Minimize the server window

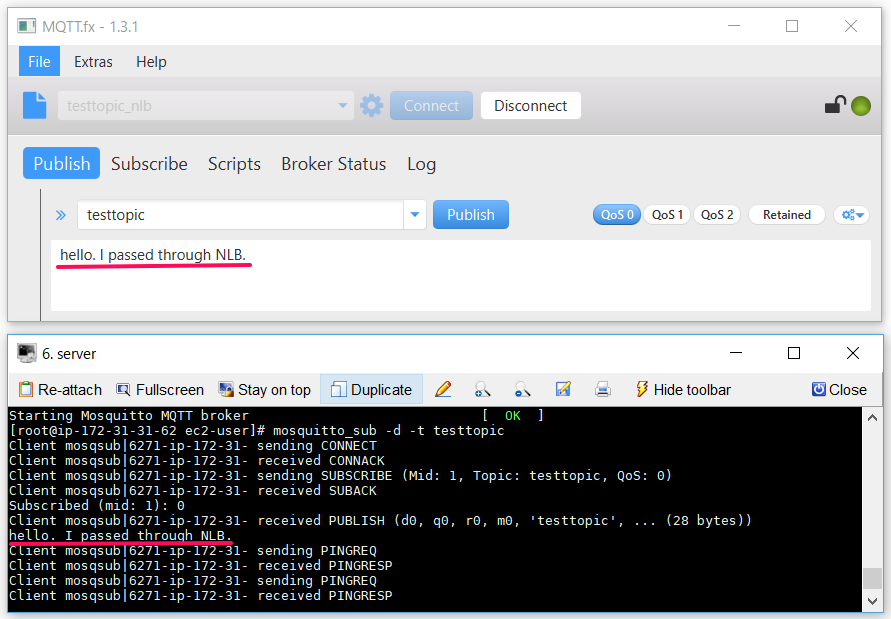pos(736,353)
